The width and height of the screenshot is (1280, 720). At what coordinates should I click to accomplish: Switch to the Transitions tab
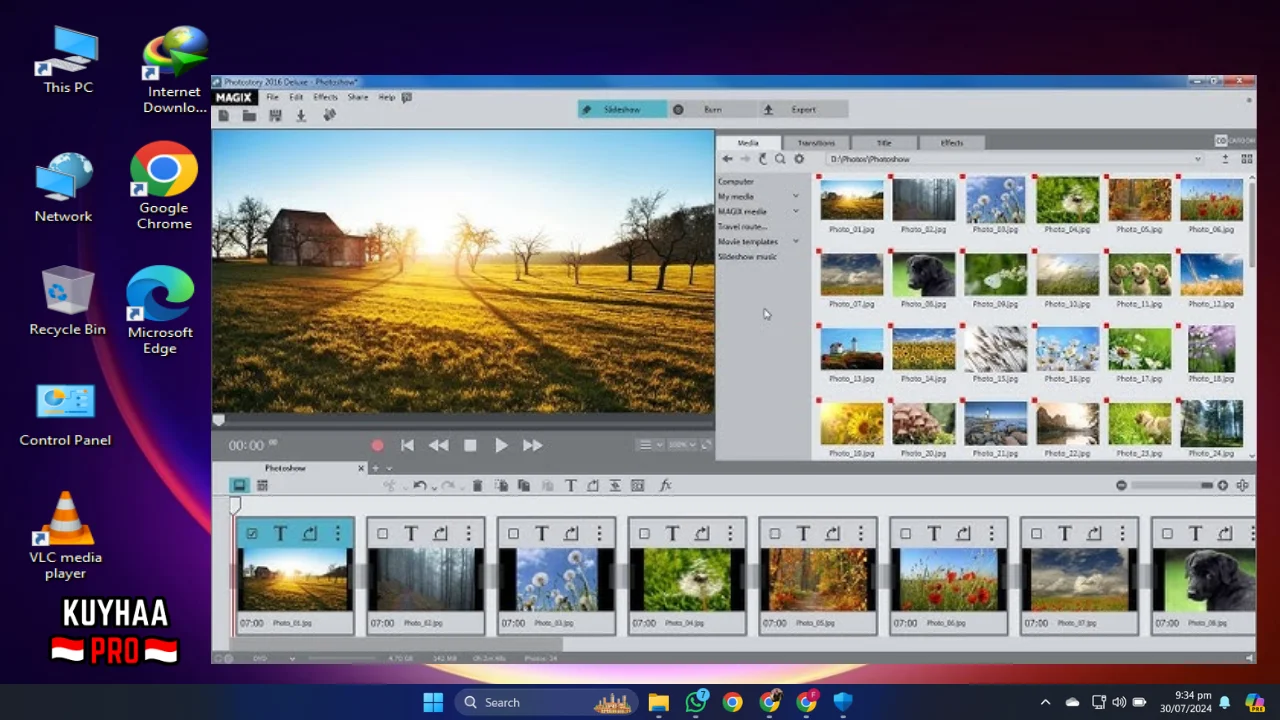tap(816, 142)
